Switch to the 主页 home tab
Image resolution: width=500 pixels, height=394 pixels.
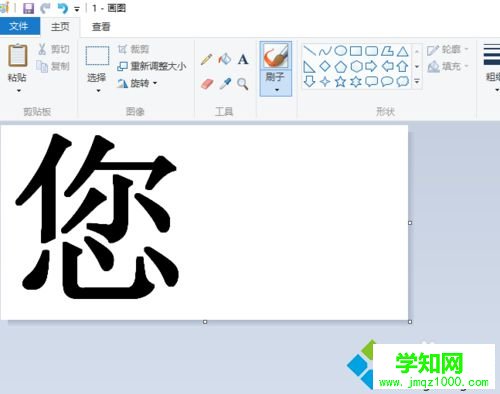60,27
